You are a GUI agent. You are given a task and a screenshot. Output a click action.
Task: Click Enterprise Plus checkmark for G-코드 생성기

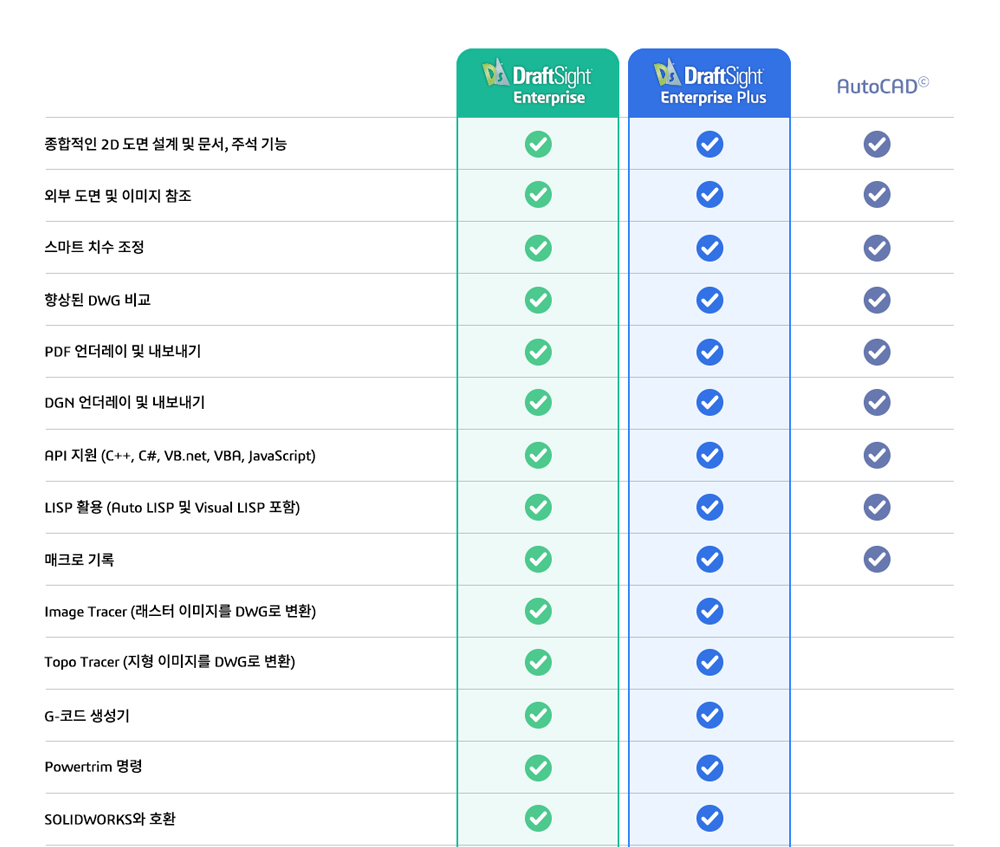click(710, 715)
